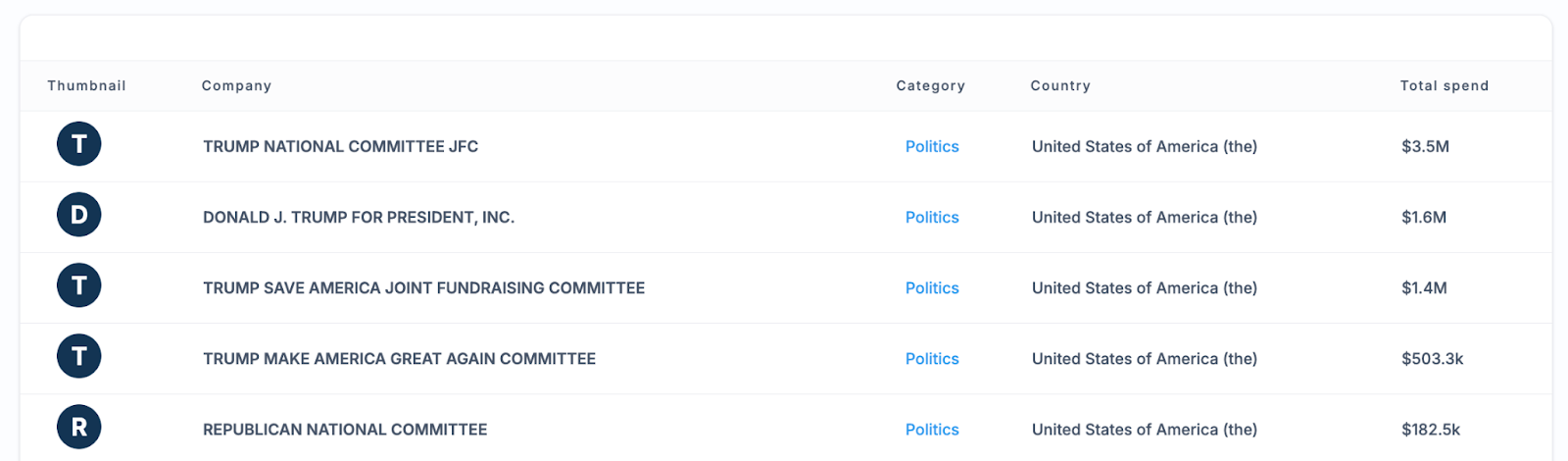
Task: Open TRUMP SAVE AMERICA JOINT FUNDRAISING COMMITTEE
Action: 423,287
